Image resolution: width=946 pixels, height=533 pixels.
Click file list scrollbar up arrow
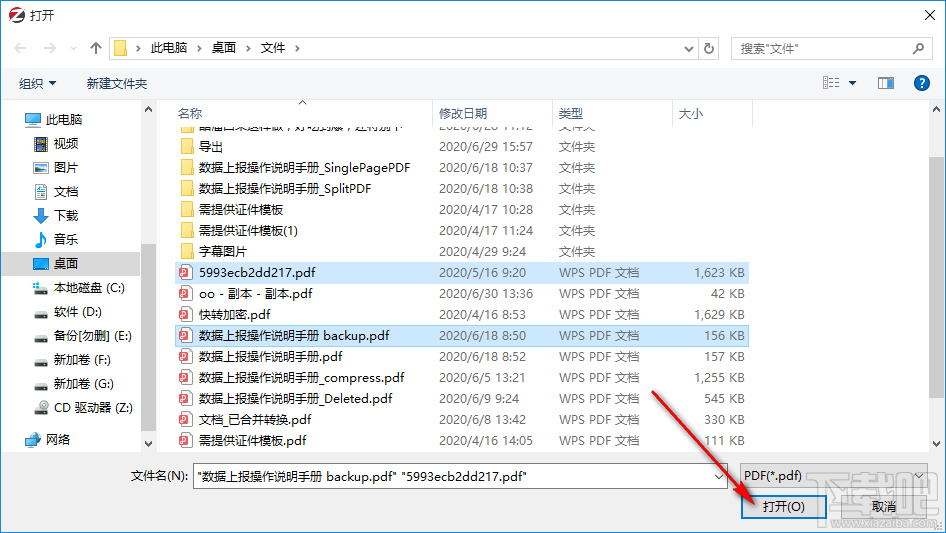(x=936, y=110)
